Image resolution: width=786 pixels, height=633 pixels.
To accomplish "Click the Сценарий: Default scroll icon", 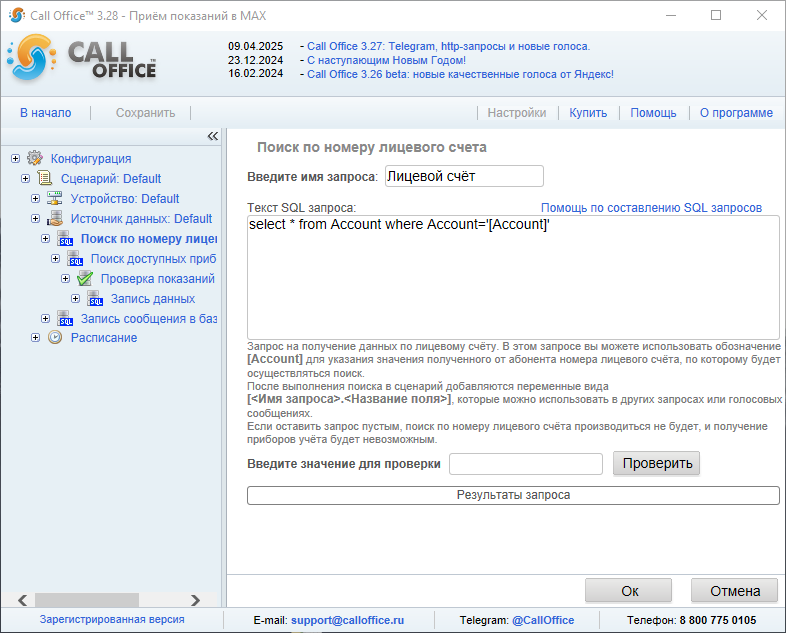I will pyautogui.click(x=45, y=178).
